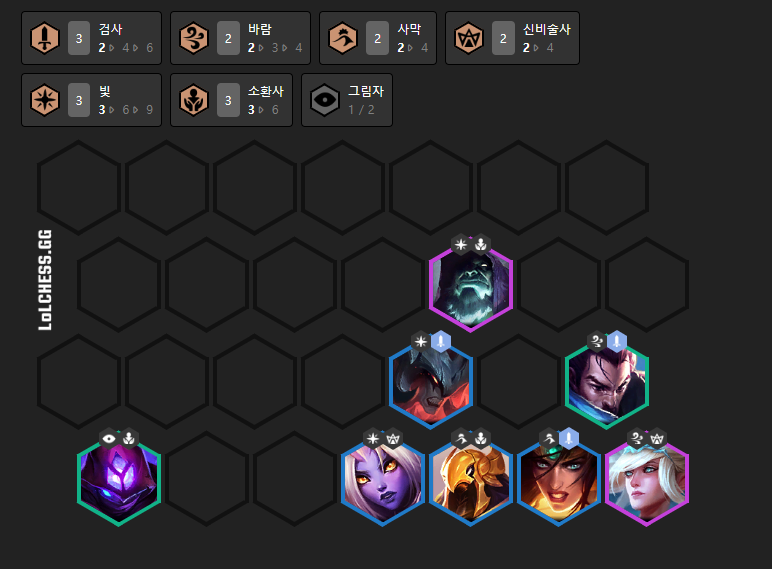Select the Malzahar champion portrait
Screen dimensions: 772x569
(x=119, y=480)
